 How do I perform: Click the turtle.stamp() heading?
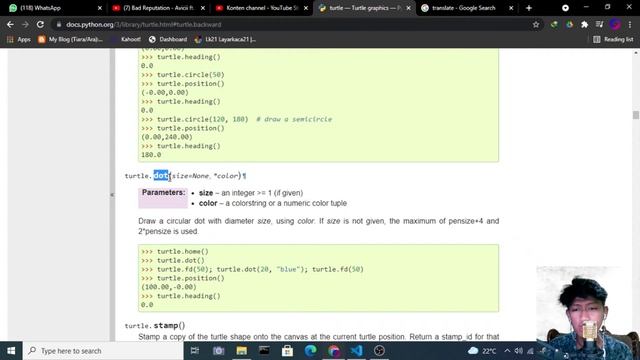tap(155, 325)
